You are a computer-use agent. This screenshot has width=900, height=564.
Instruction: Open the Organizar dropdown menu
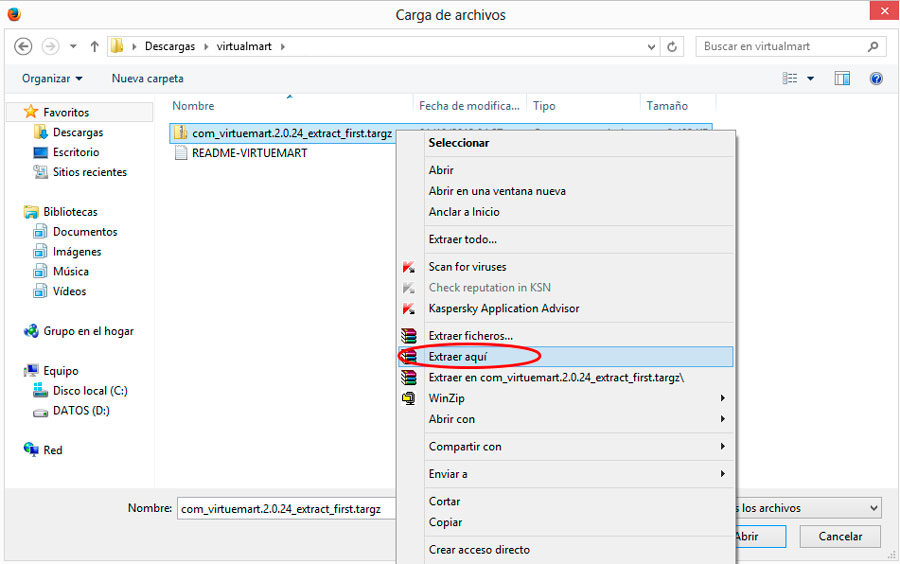52,78
